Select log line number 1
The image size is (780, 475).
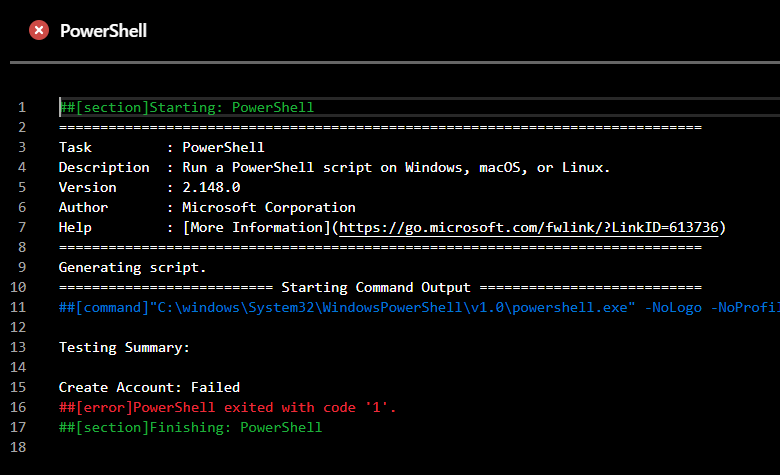(22, 107)
